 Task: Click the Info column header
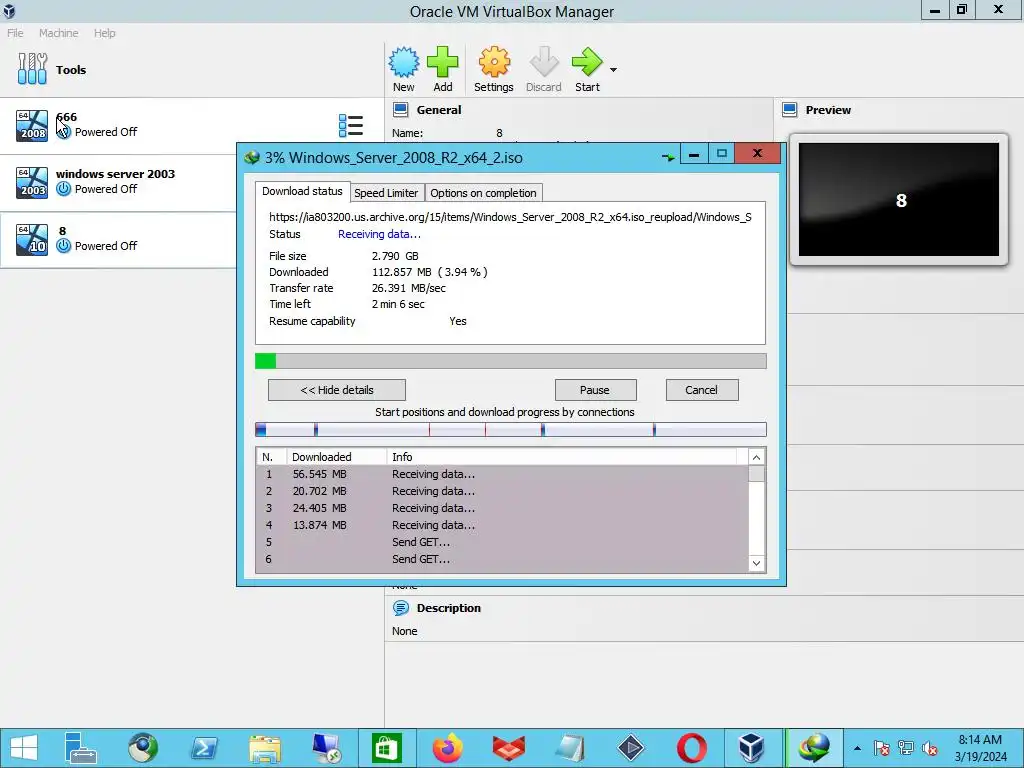(562, 457)
